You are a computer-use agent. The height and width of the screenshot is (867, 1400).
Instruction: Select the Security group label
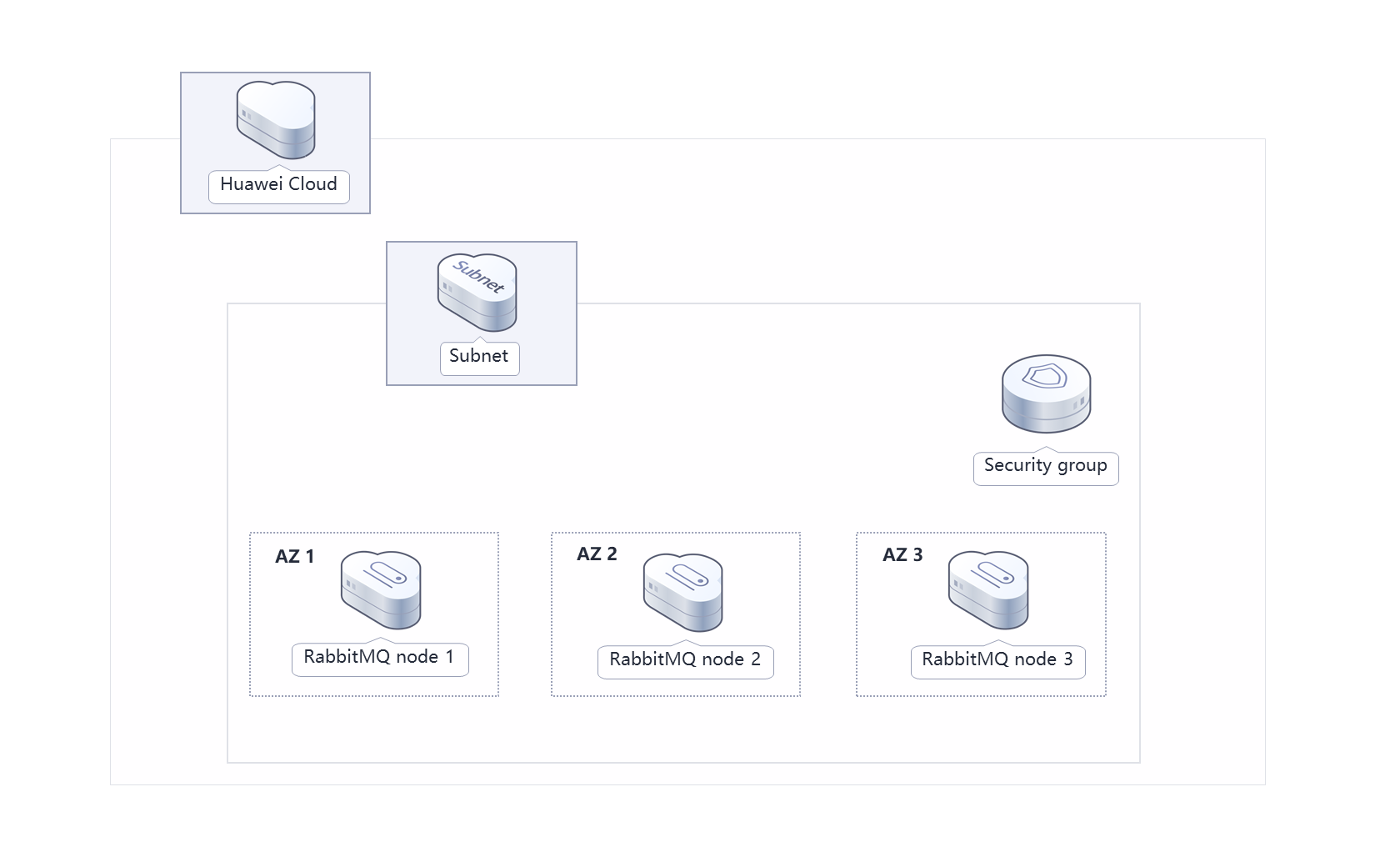click(x=1045, y=467)
